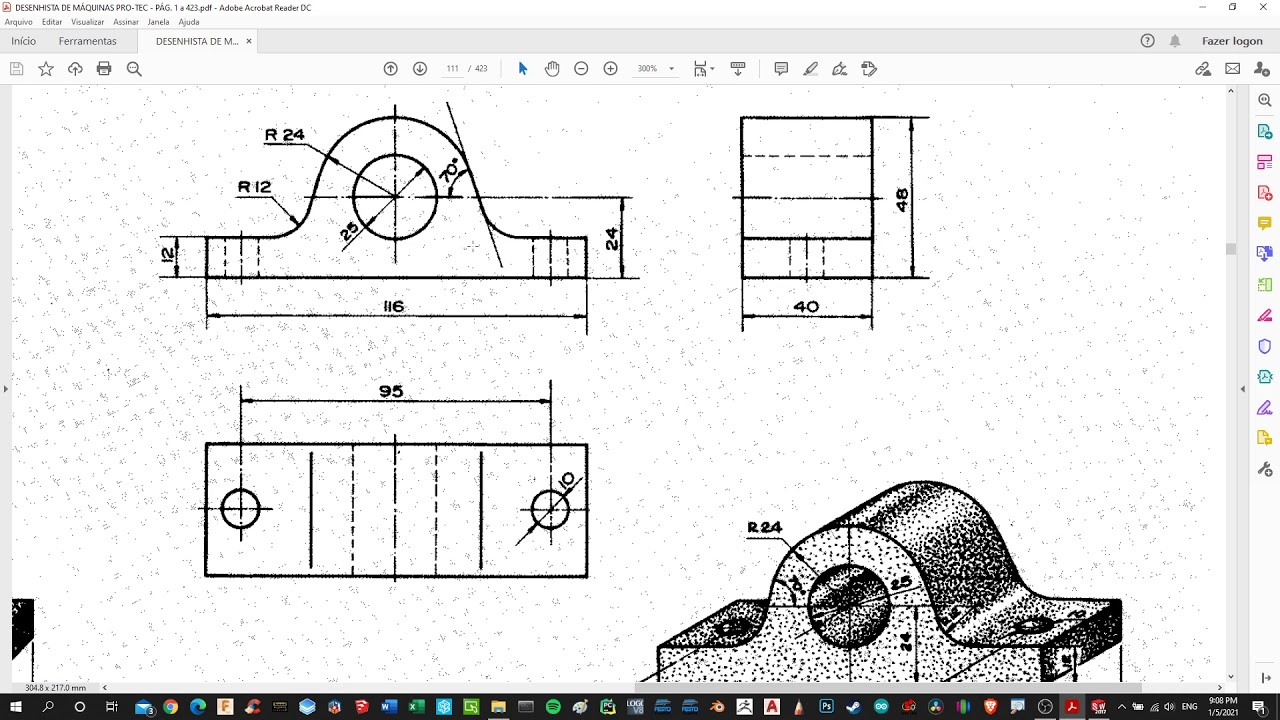
Task: Open More Tools wrench icon
Action: [x=1265, y=469]
